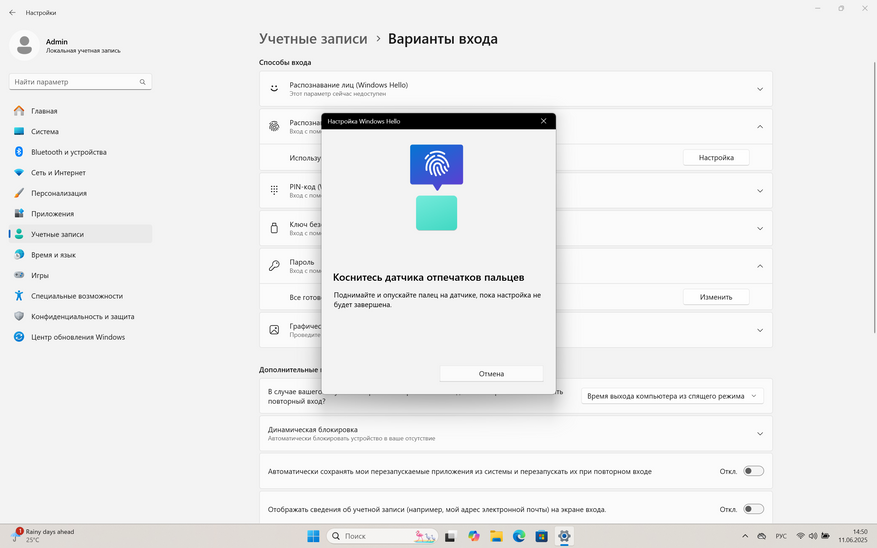Expand the Графический пароль row chevron
Screen dimensions: 877x548
click(760, 330)
